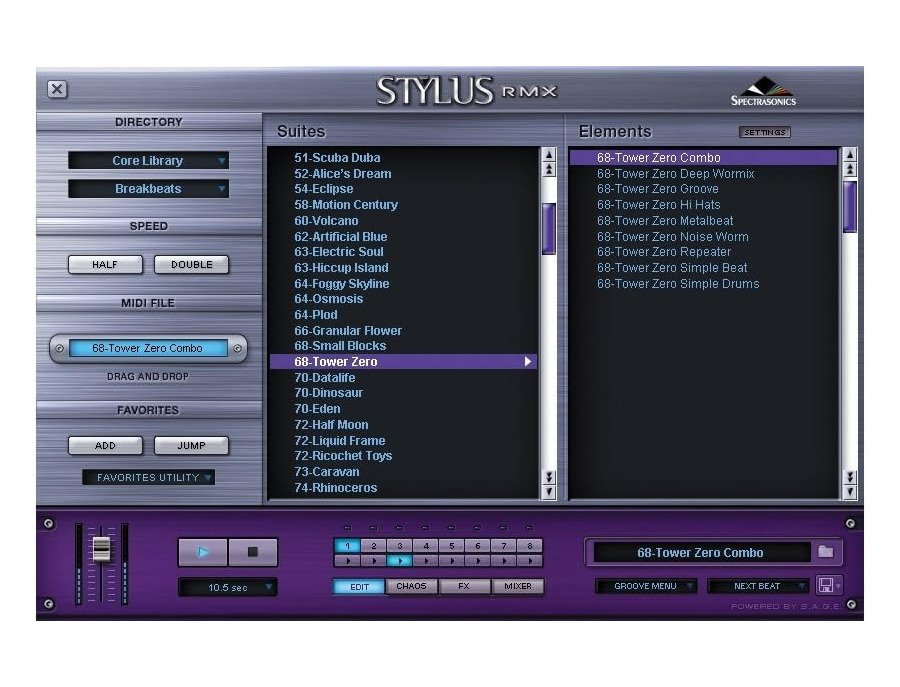Select the 51-Scuba Duba suite

(x=338, y=158)
